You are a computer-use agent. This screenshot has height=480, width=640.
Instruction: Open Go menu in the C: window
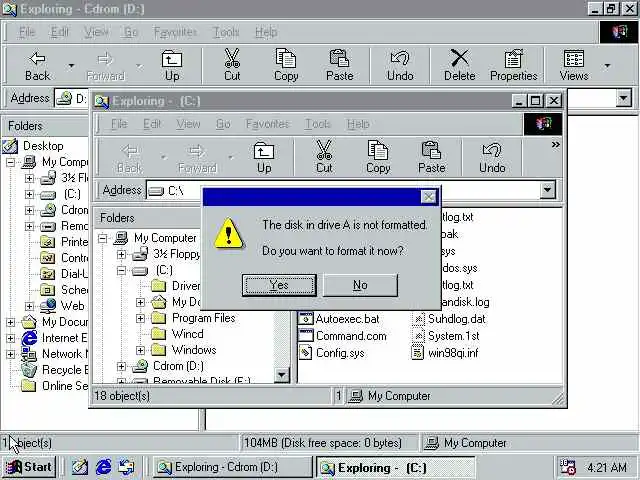pos(223,124)
